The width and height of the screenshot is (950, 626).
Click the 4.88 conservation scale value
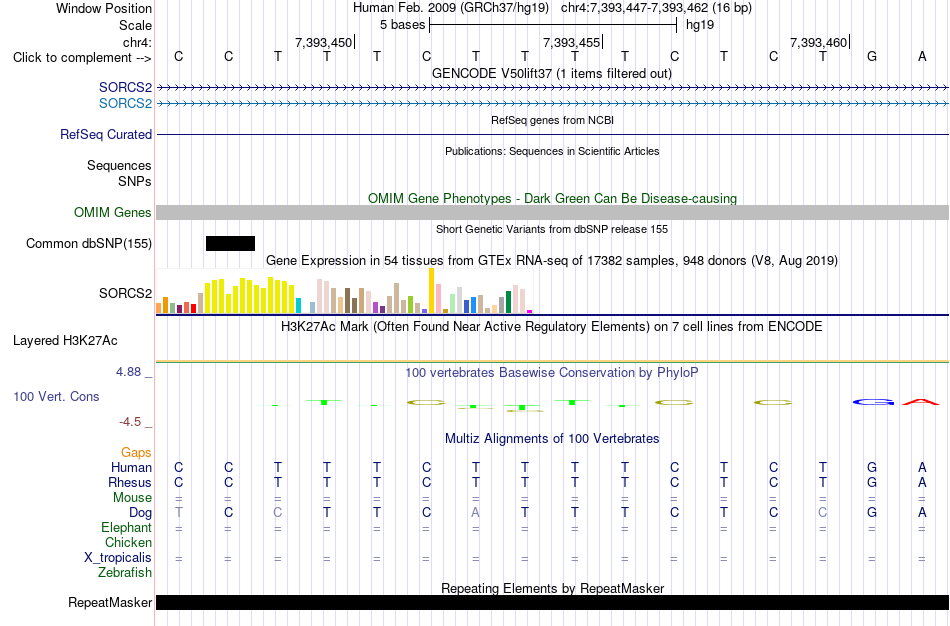click(128, 371)
